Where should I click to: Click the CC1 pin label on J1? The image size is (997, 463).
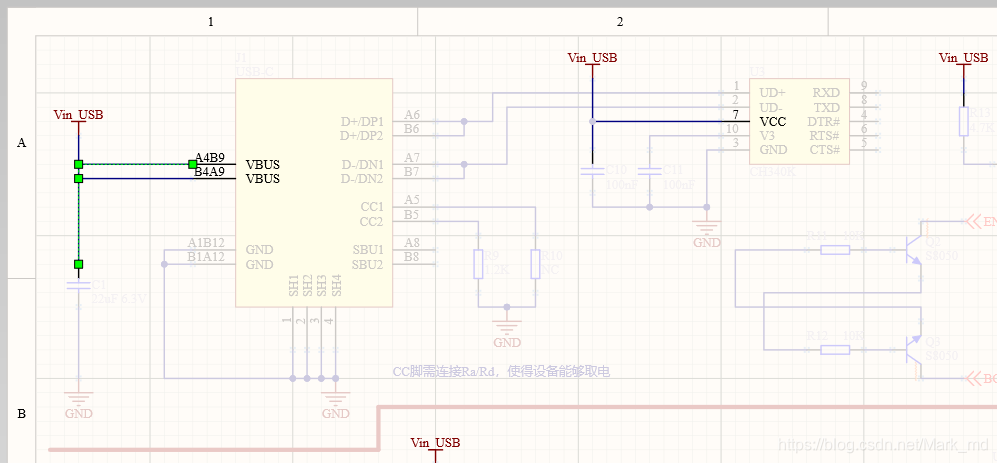click(371, 207)
